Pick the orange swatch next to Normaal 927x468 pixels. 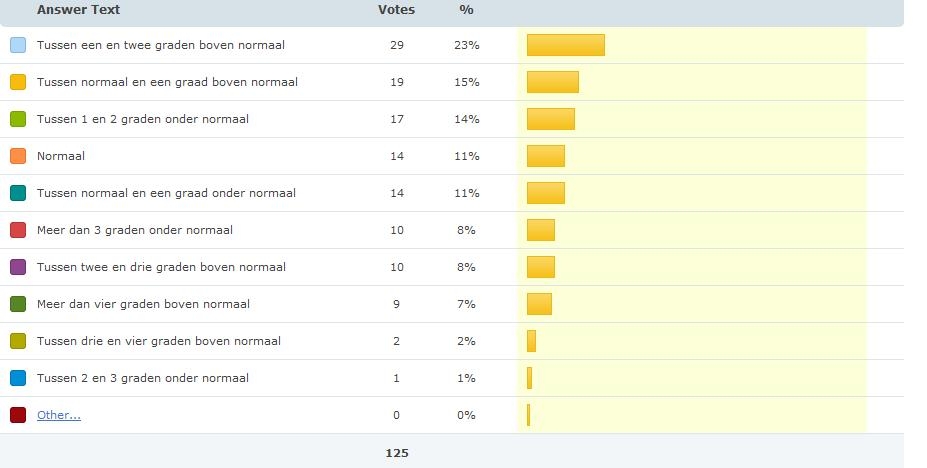pos(18,156)
